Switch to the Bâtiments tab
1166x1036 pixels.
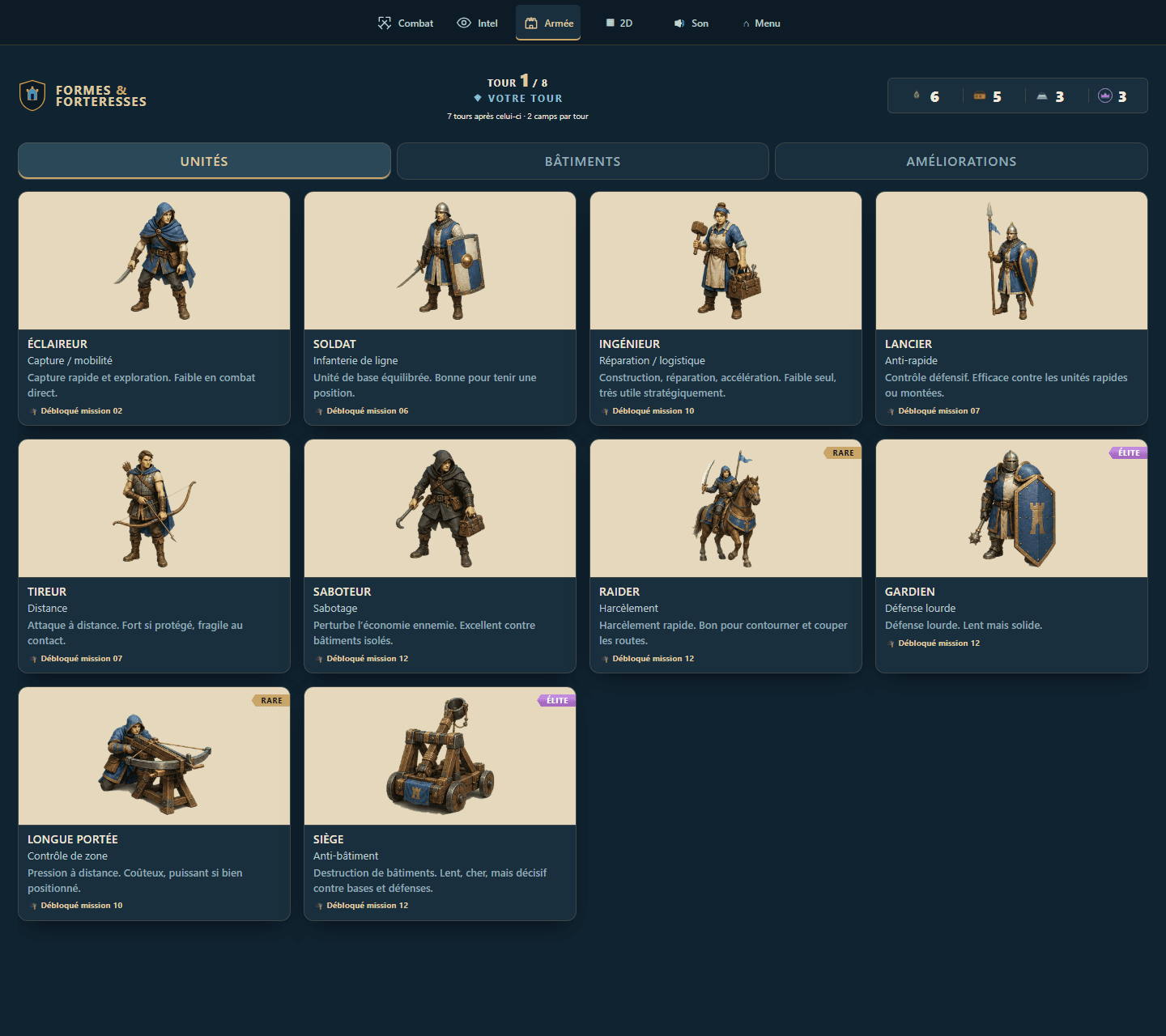coord(583,161)
